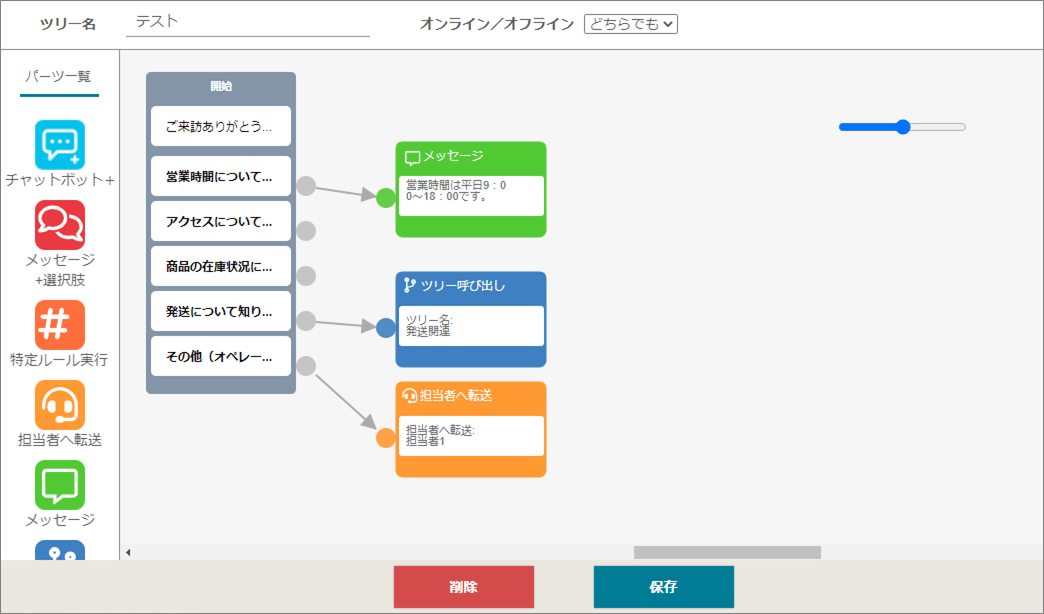Click the ツリー名: 発送関連 text box

click(x=471, y=326)
